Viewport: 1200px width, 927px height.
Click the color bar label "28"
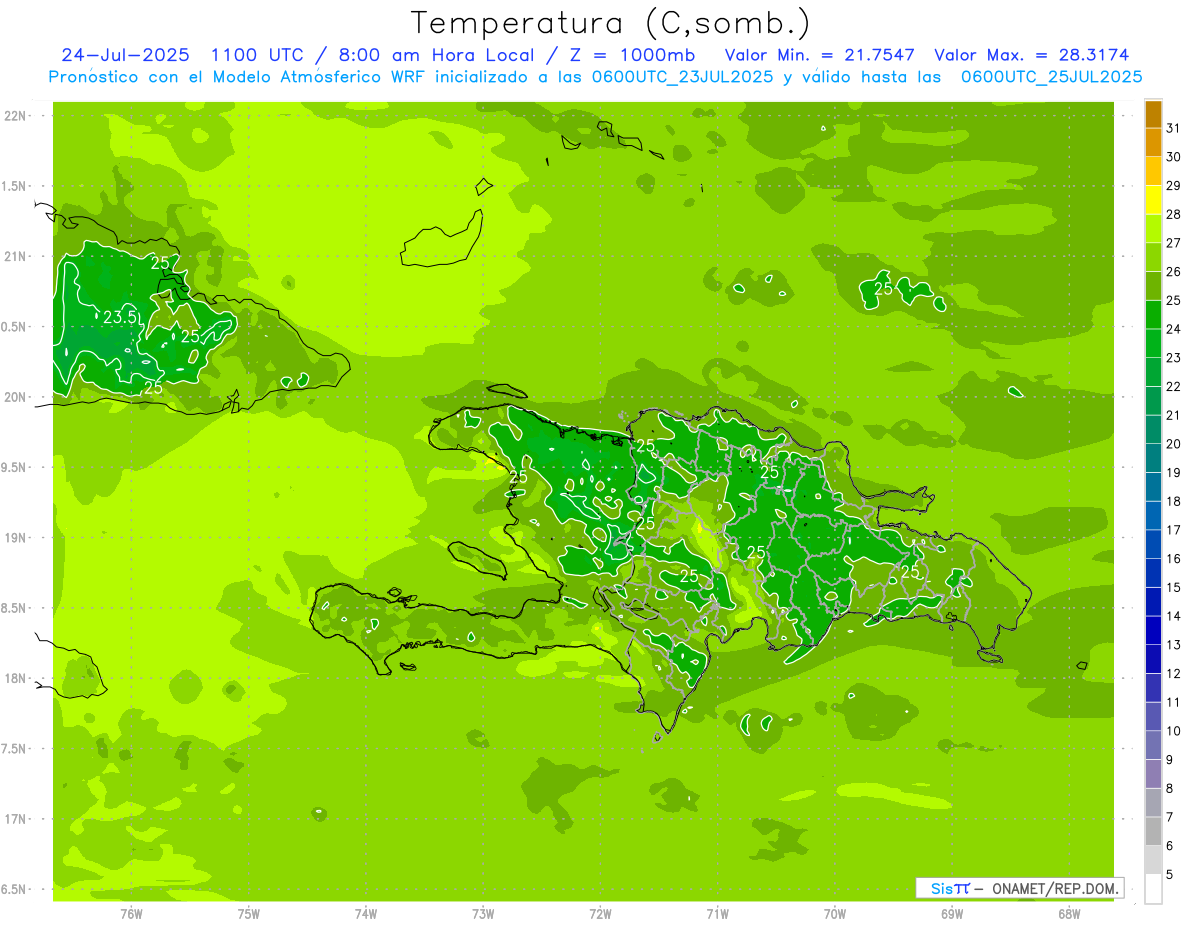coord(1174,214)
